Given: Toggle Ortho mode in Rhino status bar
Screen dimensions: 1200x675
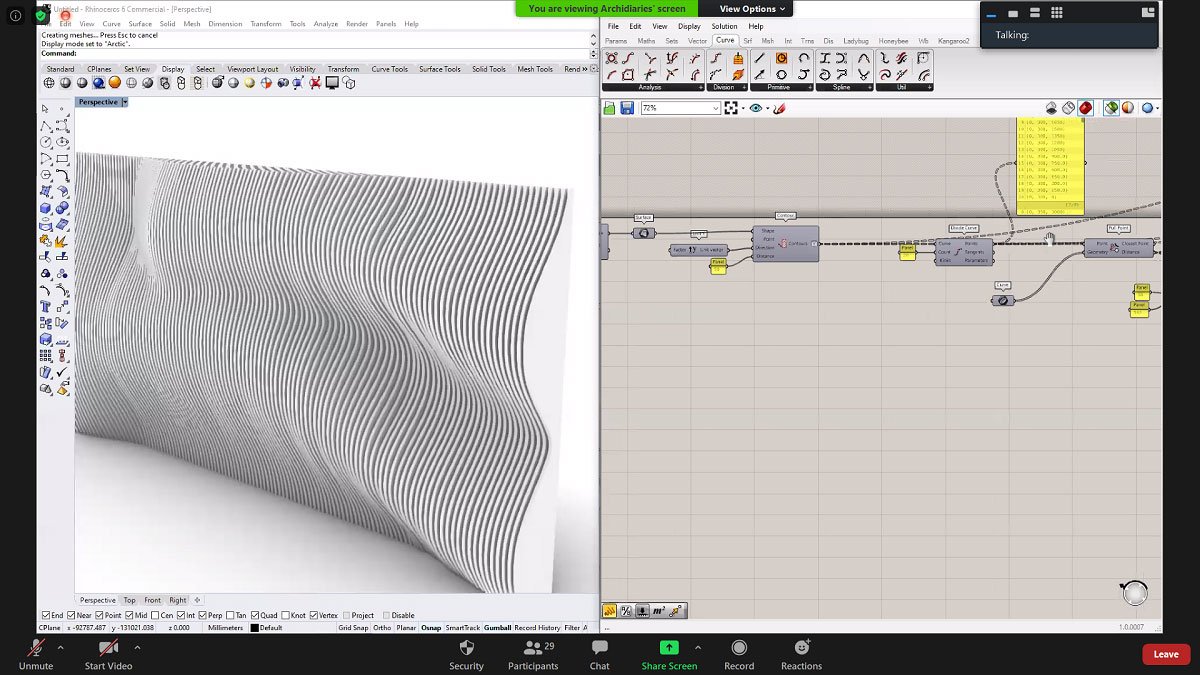Looking at the screenshot, I should [382, 628].
